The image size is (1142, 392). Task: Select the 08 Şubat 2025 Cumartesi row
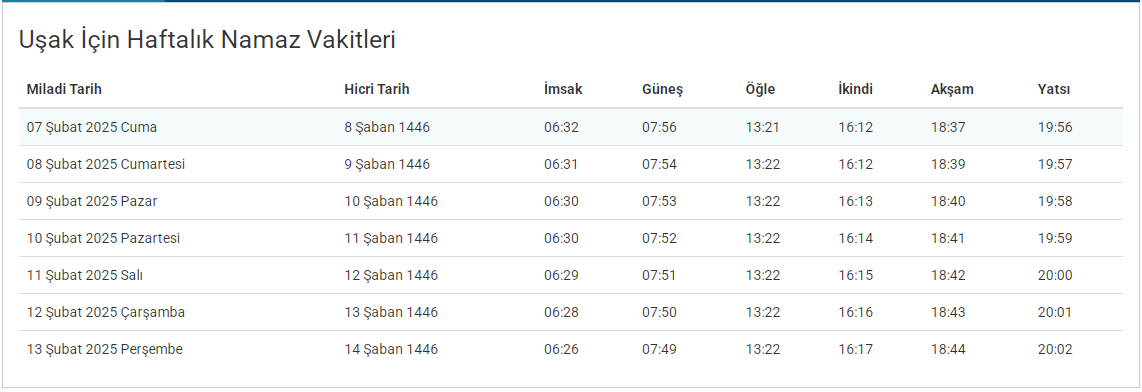coord(571,164)
